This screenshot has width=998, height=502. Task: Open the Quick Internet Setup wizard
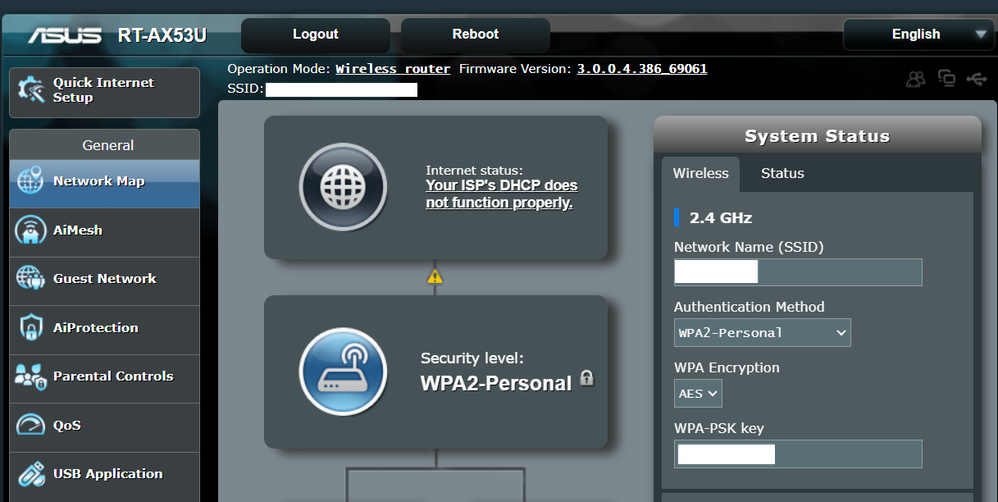[105, 91]
